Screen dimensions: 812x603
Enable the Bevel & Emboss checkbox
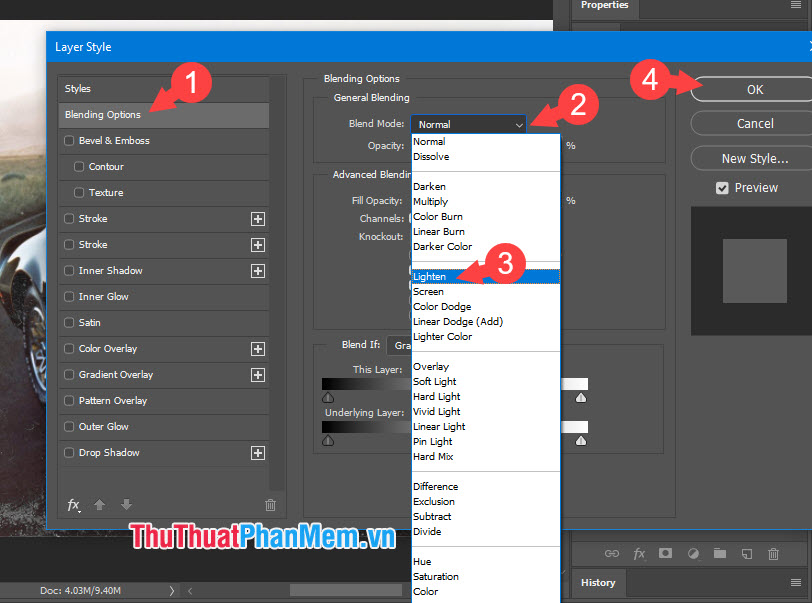point(69,141)
